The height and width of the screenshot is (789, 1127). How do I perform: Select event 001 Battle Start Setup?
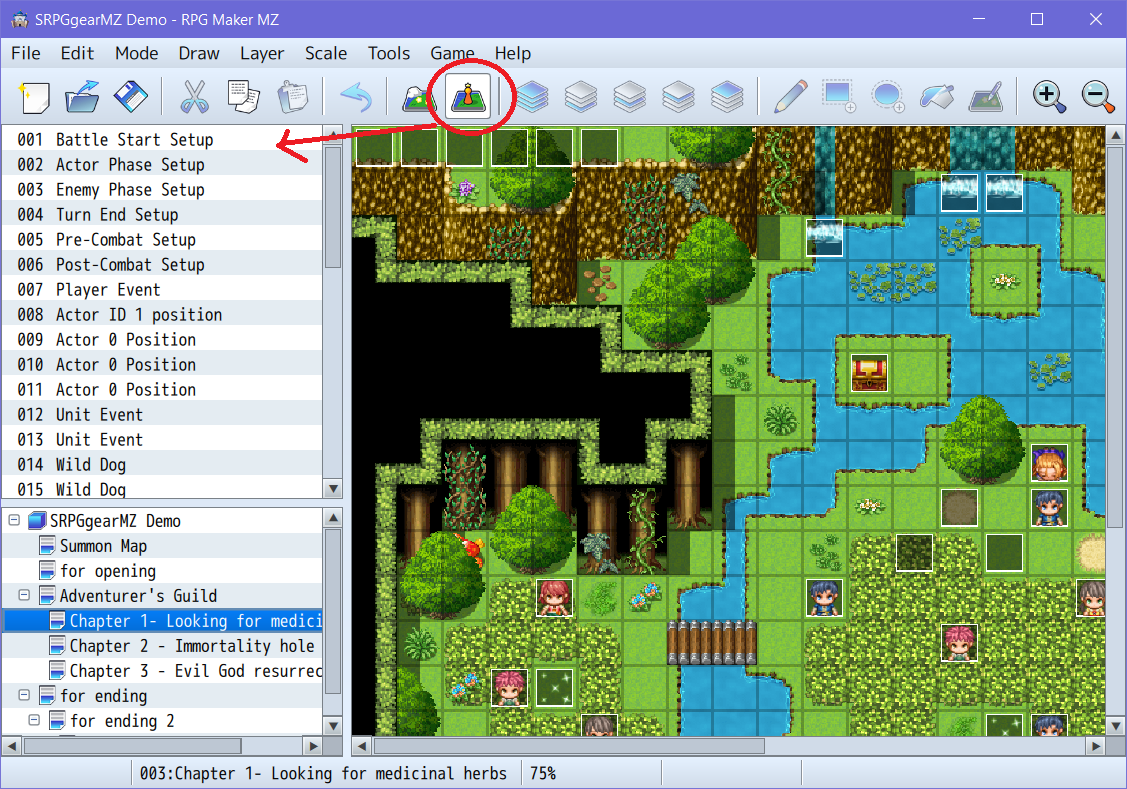tap(162, 139)
